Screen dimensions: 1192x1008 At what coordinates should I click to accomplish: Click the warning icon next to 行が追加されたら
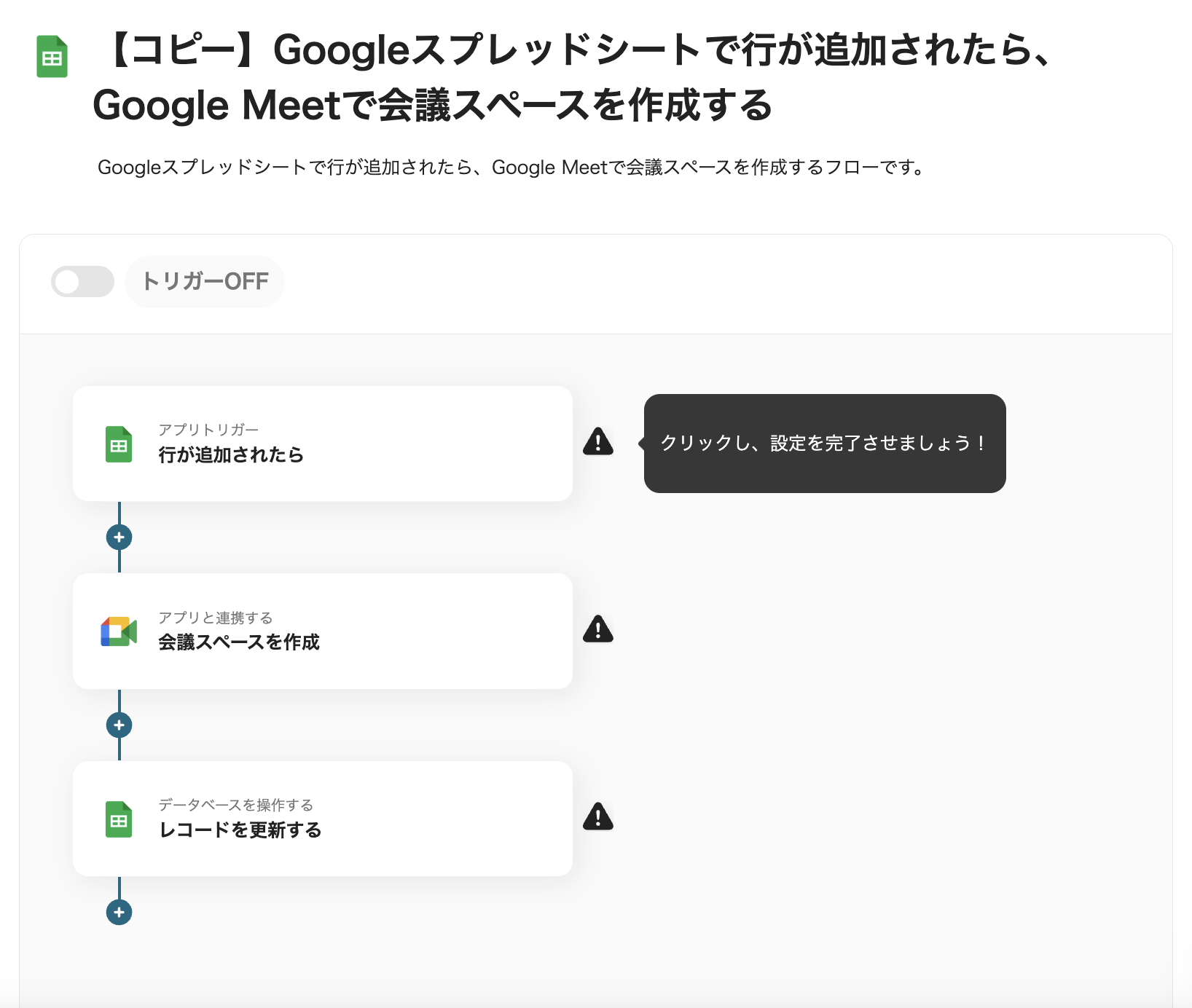click(598, 441)
